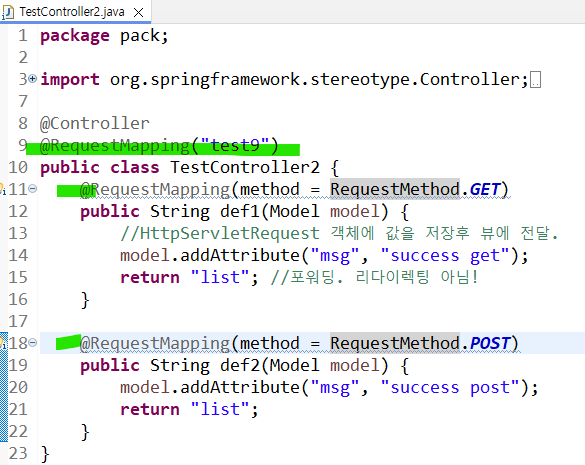Collapse the def2 method at line 18

coord(33,343)
